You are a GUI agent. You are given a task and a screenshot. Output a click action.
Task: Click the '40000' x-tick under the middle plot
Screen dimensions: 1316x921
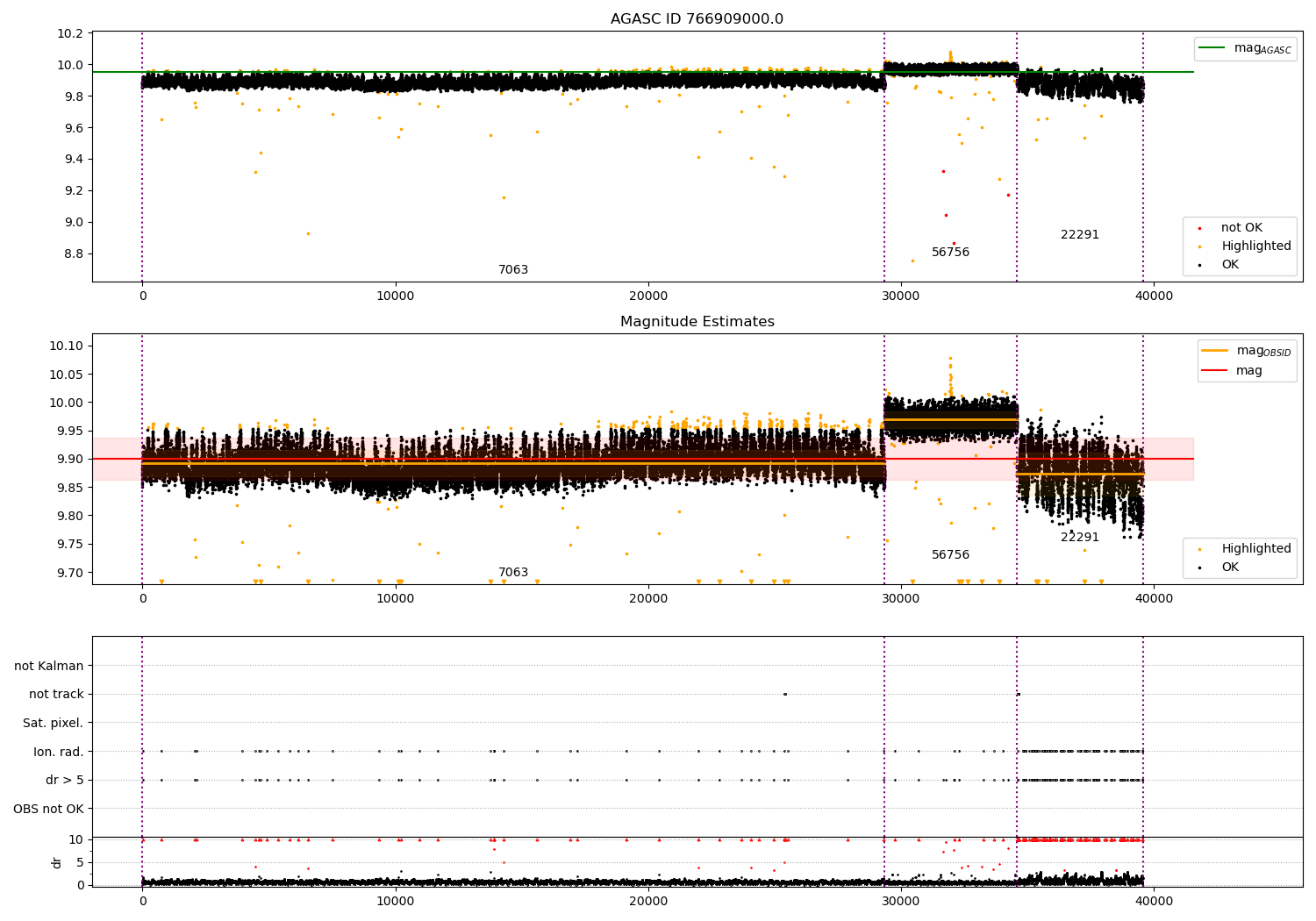(1154, 599)
